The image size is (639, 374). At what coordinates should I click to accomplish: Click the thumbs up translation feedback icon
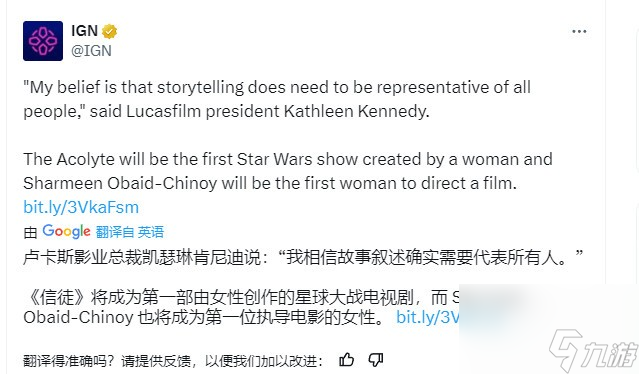tap(346, 360)
